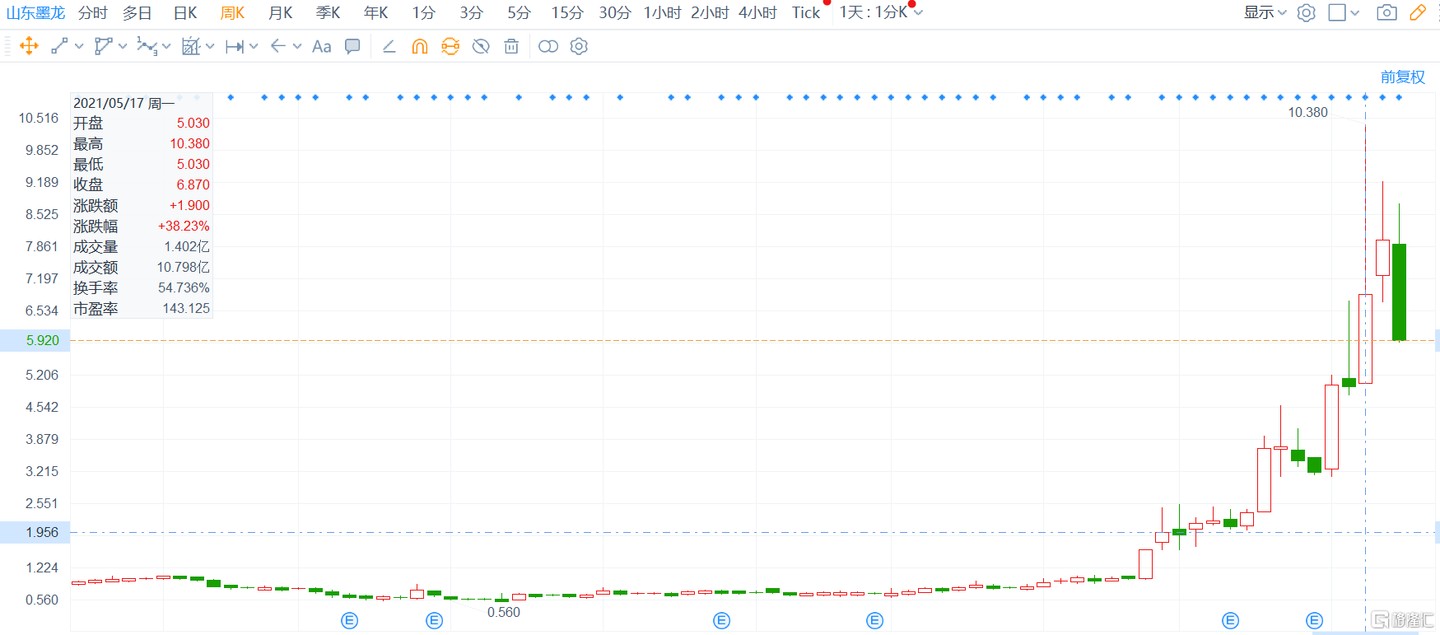Take a chart screenshot with camera icon

1387,13
